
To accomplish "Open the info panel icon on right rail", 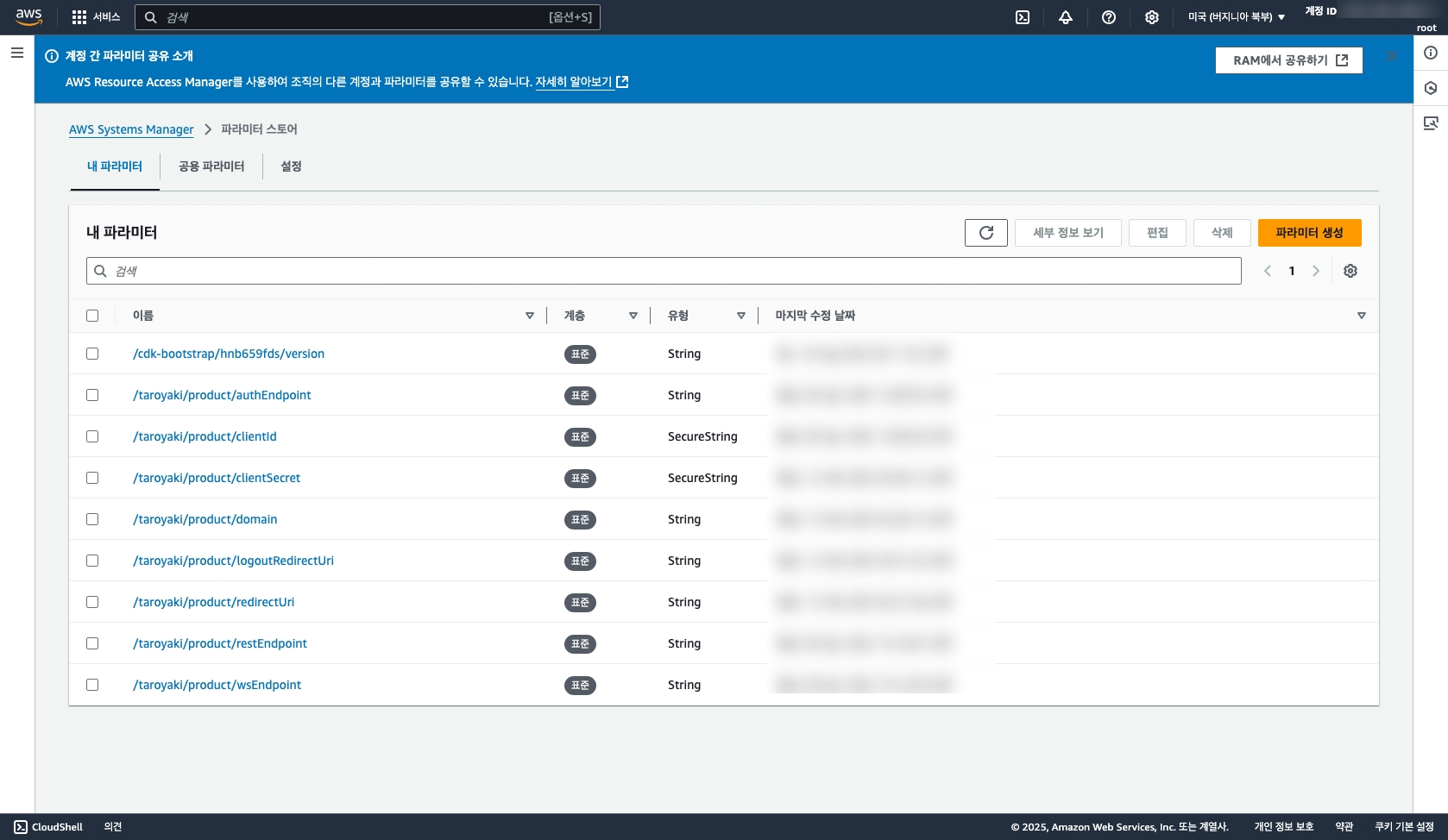I will click(x=1431, y=53).
